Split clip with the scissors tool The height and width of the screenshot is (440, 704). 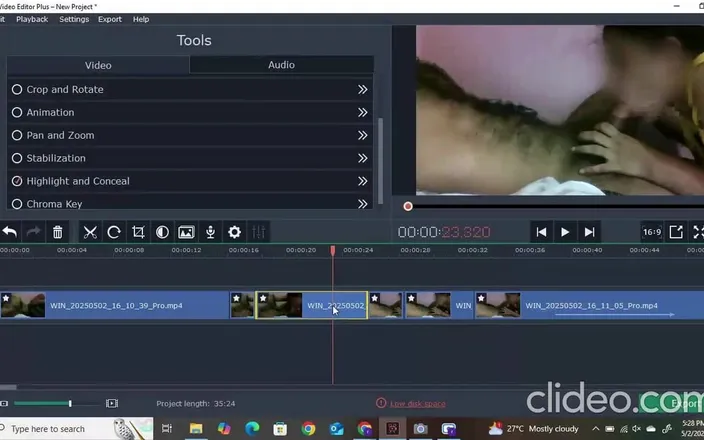coord(90,232)
